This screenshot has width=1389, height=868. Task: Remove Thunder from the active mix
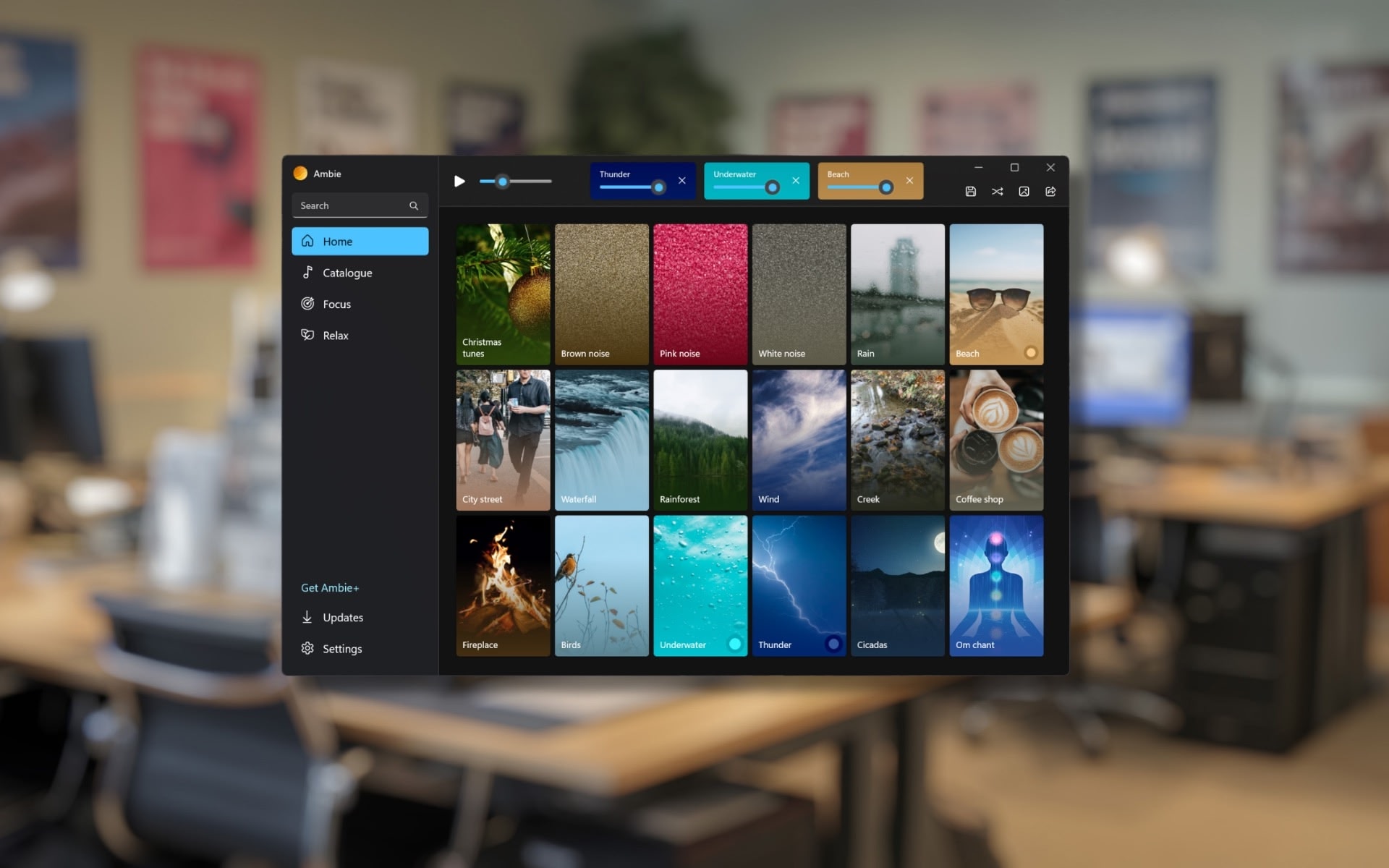coord(681,181)
